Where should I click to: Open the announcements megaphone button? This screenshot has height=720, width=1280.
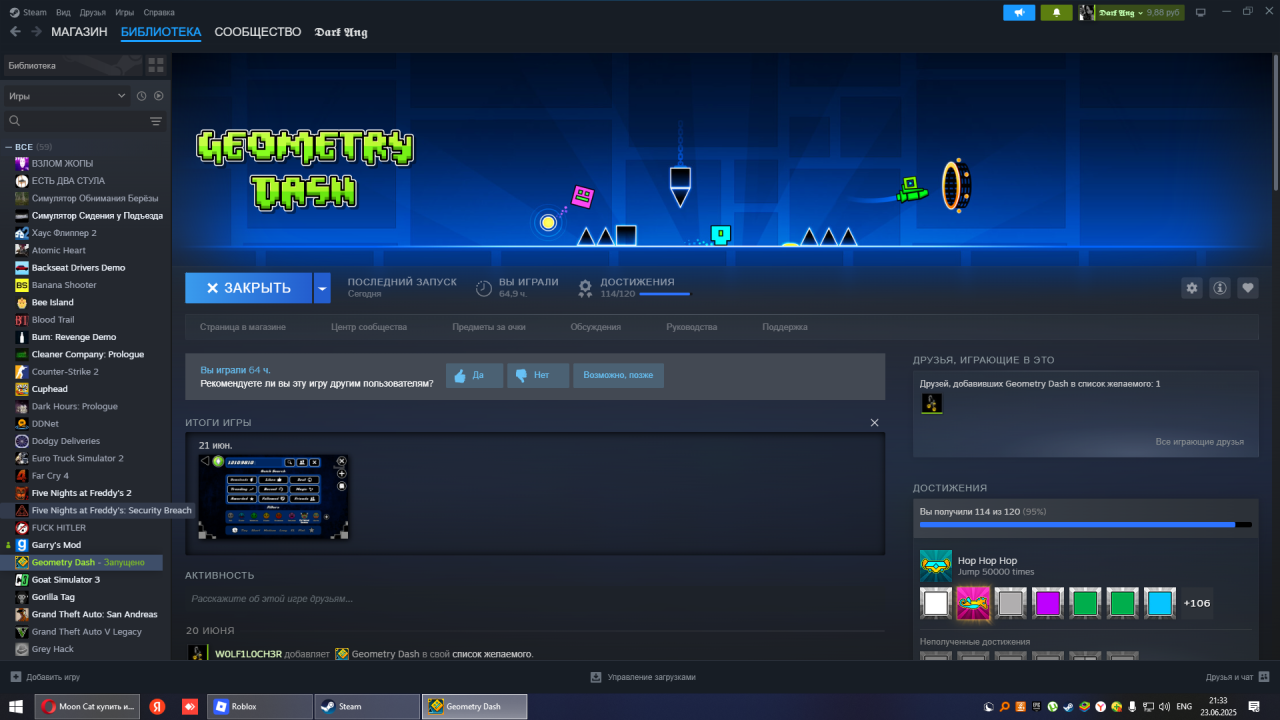click(1019, 12)
